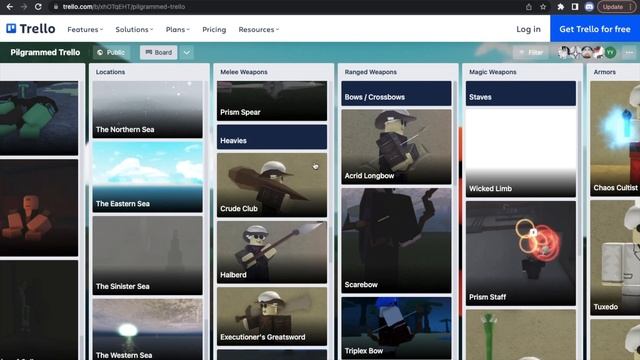Viewport: 640px width, 360px height.
Task: Open The Sinister Sea card
Action: click(147, 255)
